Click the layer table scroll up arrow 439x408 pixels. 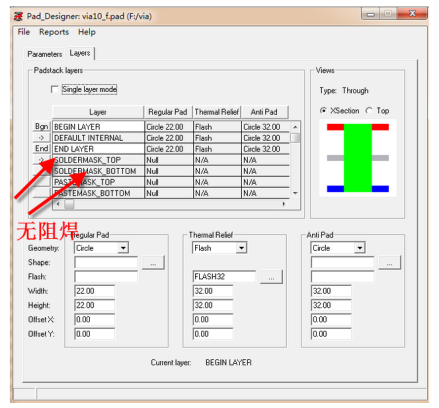coord(295,127)
